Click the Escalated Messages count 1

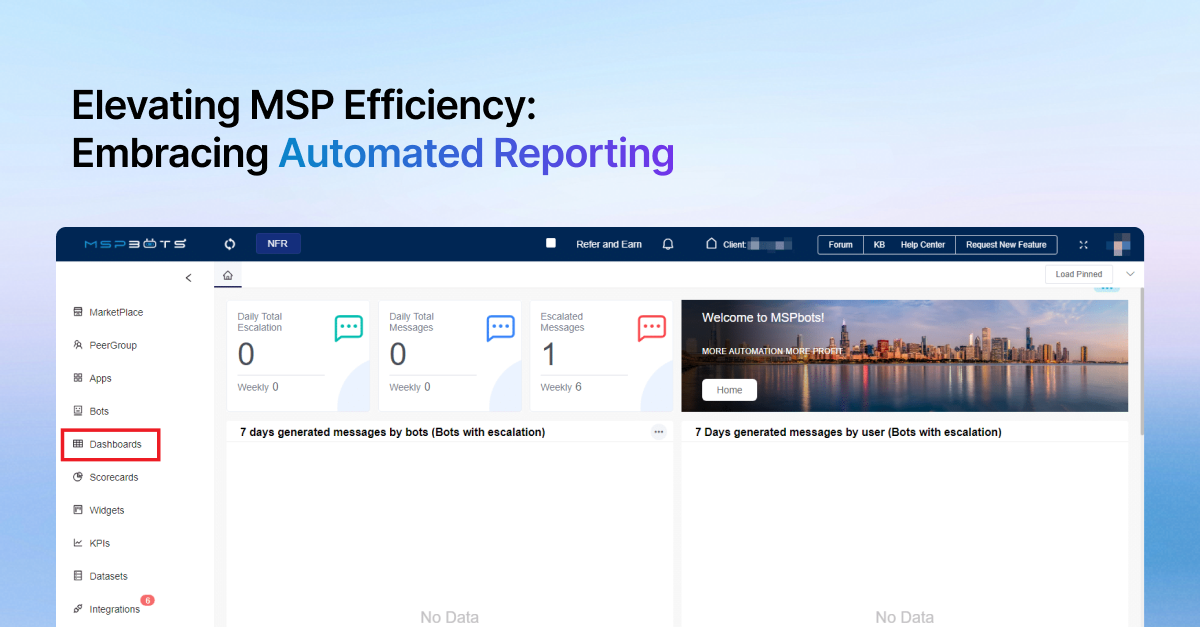[x=548, y=354]
